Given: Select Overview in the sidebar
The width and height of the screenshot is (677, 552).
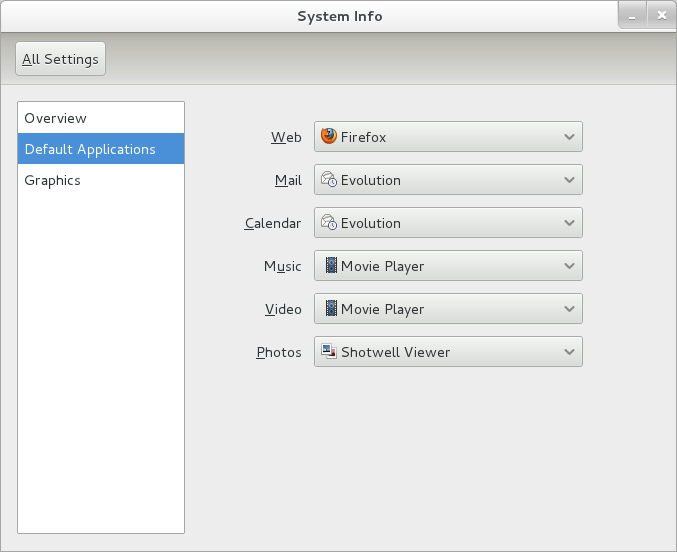Looking at the screenshot, I should point(101,118).
